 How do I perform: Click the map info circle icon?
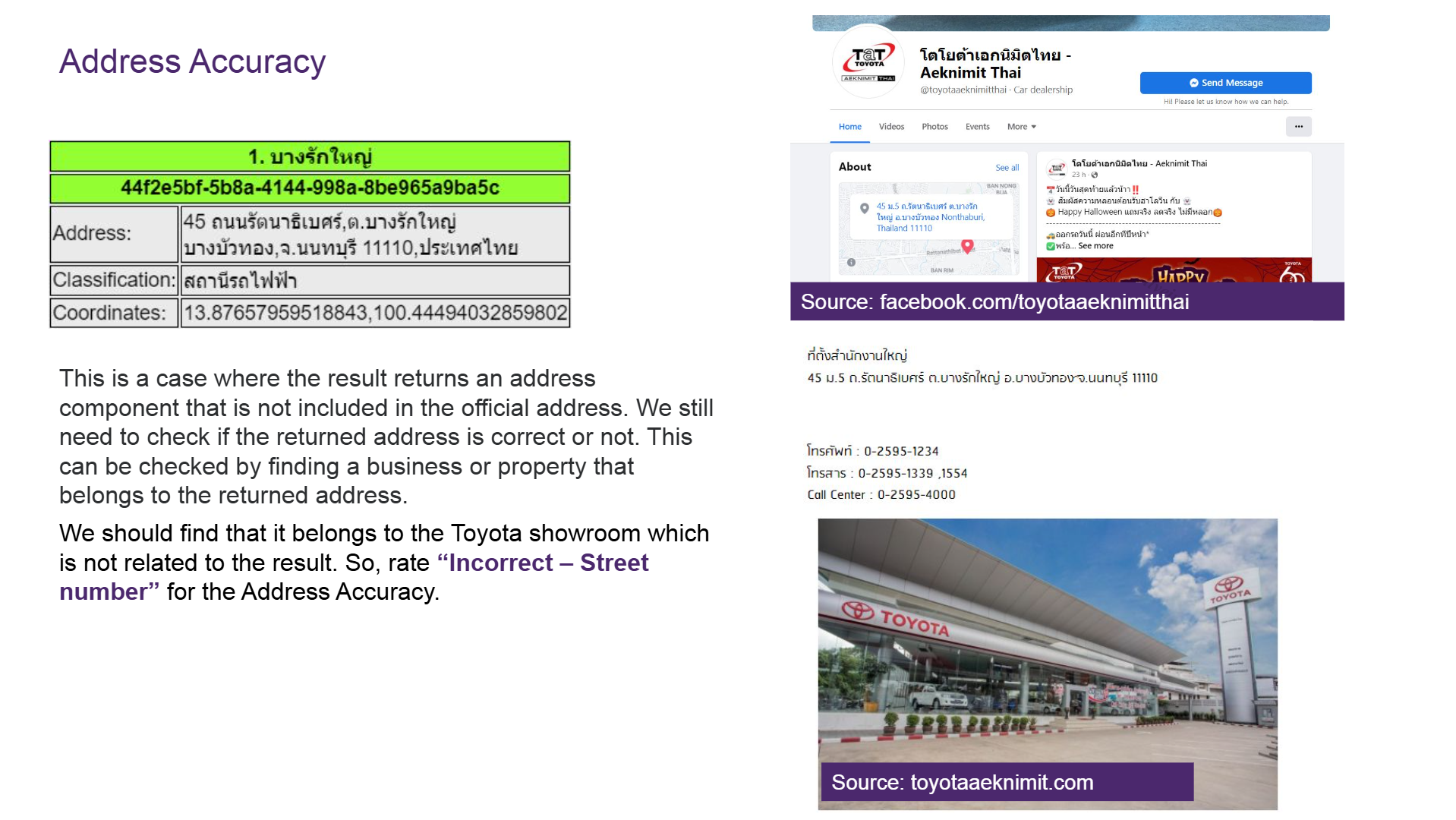point(851,263)
